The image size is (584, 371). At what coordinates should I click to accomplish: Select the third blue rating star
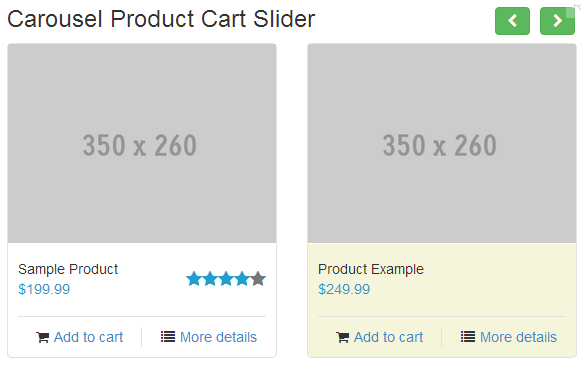tap(226, 279)
